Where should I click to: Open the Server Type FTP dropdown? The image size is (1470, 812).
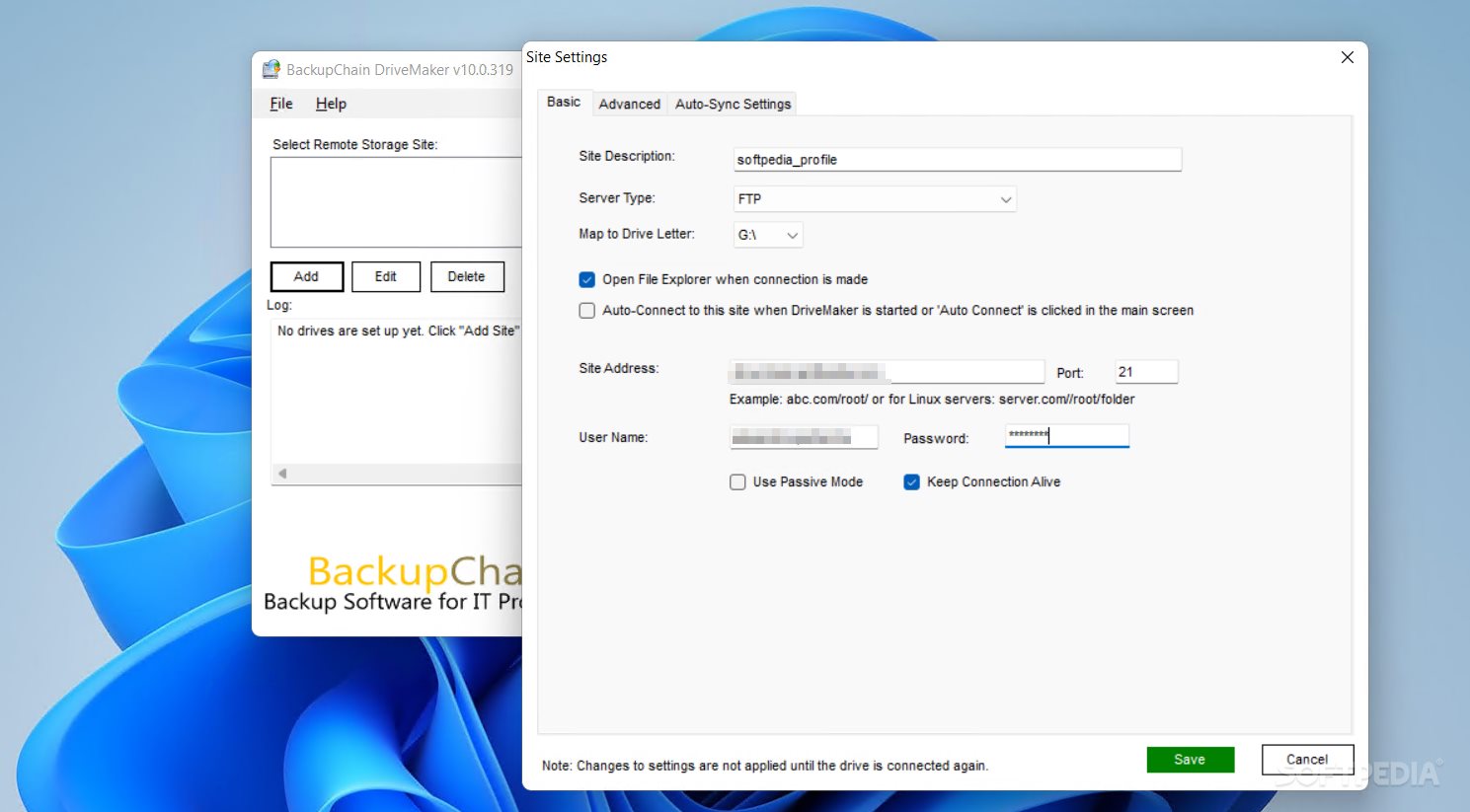coord(875,198)
